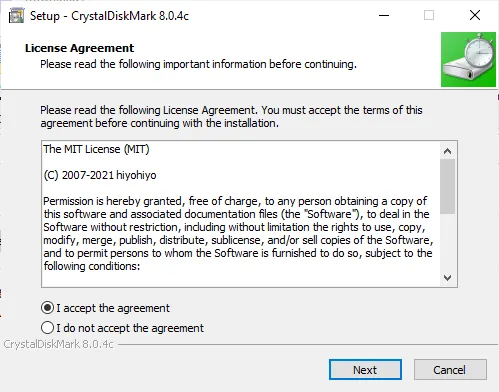Click the Cancel button

[450, 370]
